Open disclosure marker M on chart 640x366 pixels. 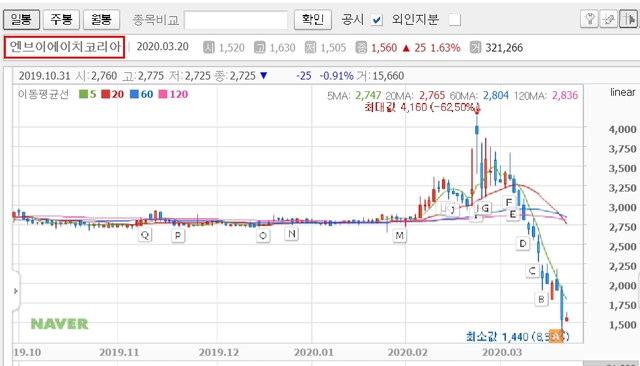[399, 235]
